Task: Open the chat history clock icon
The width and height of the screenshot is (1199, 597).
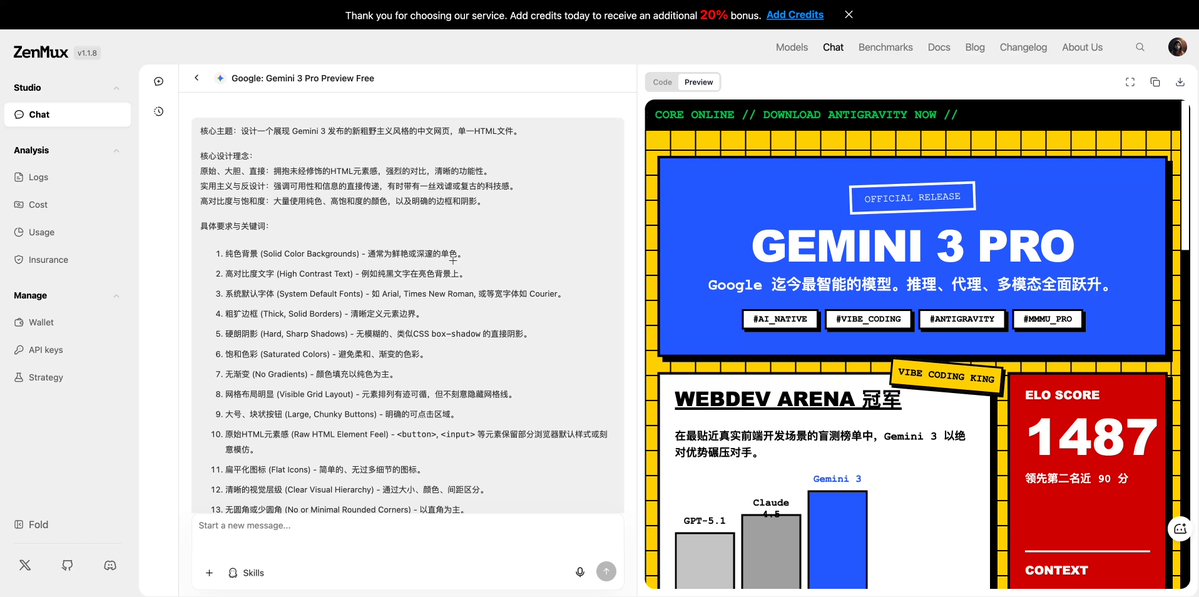Action: (158, 112)
